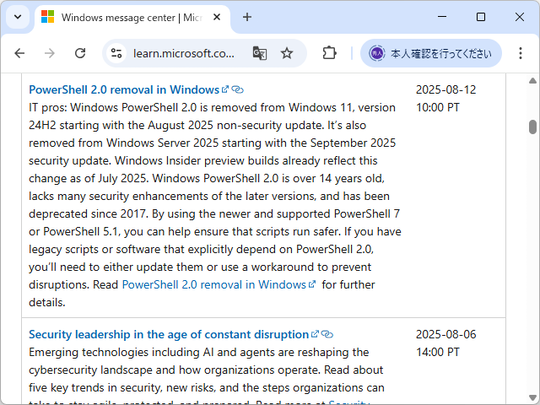
Task: Reload the current page
Action: pyautogui.click(x=80, y=53)
